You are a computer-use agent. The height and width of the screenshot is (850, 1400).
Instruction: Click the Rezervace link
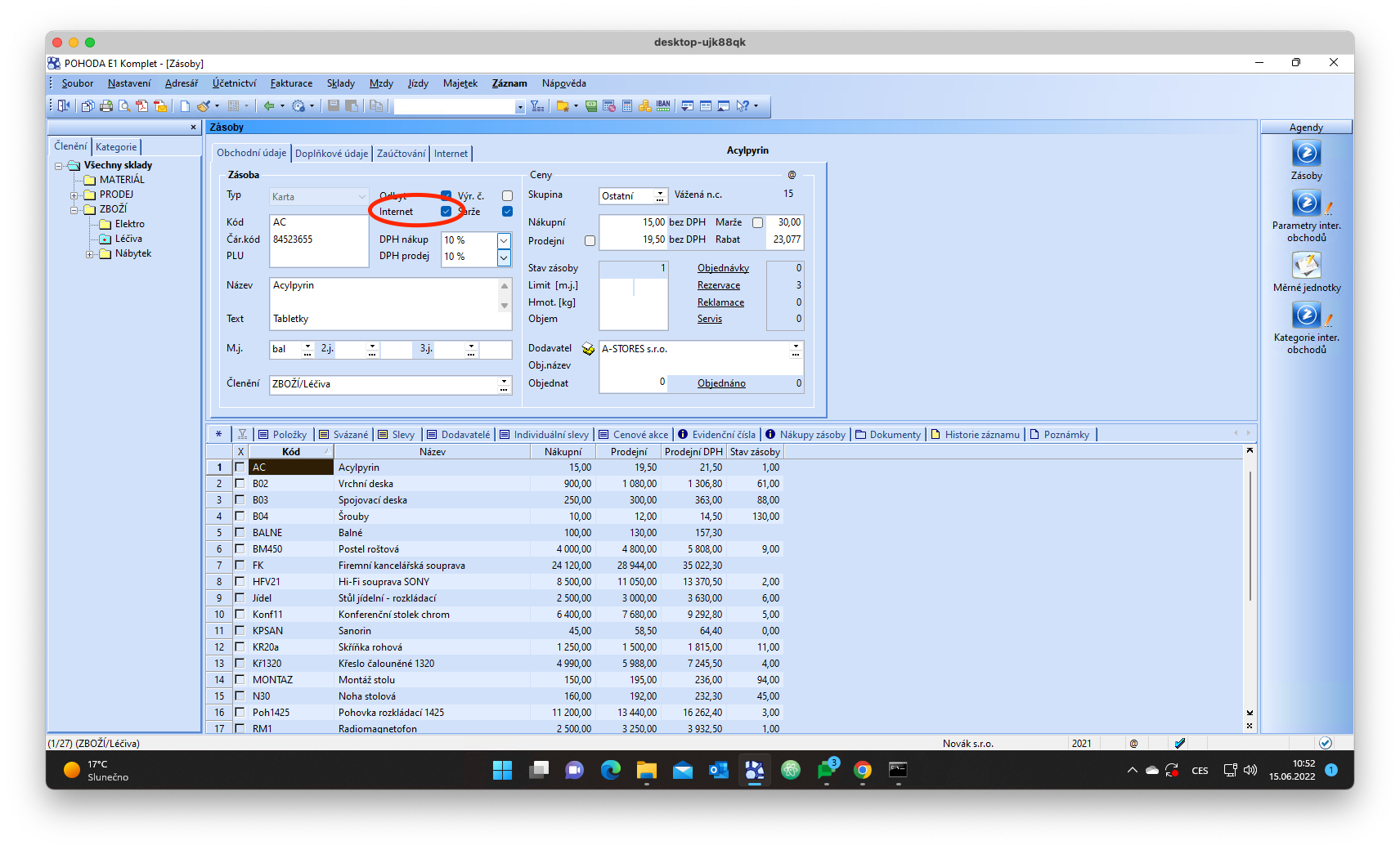click(x=718, y=285)
